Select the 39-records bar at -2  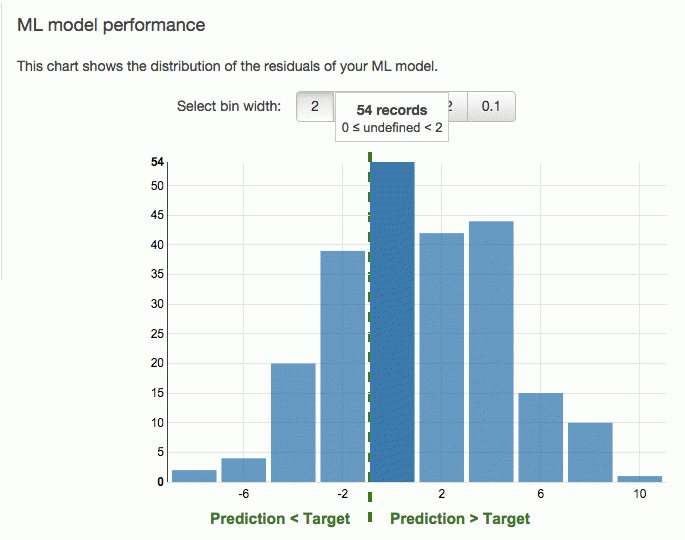(x=342, y=367)
